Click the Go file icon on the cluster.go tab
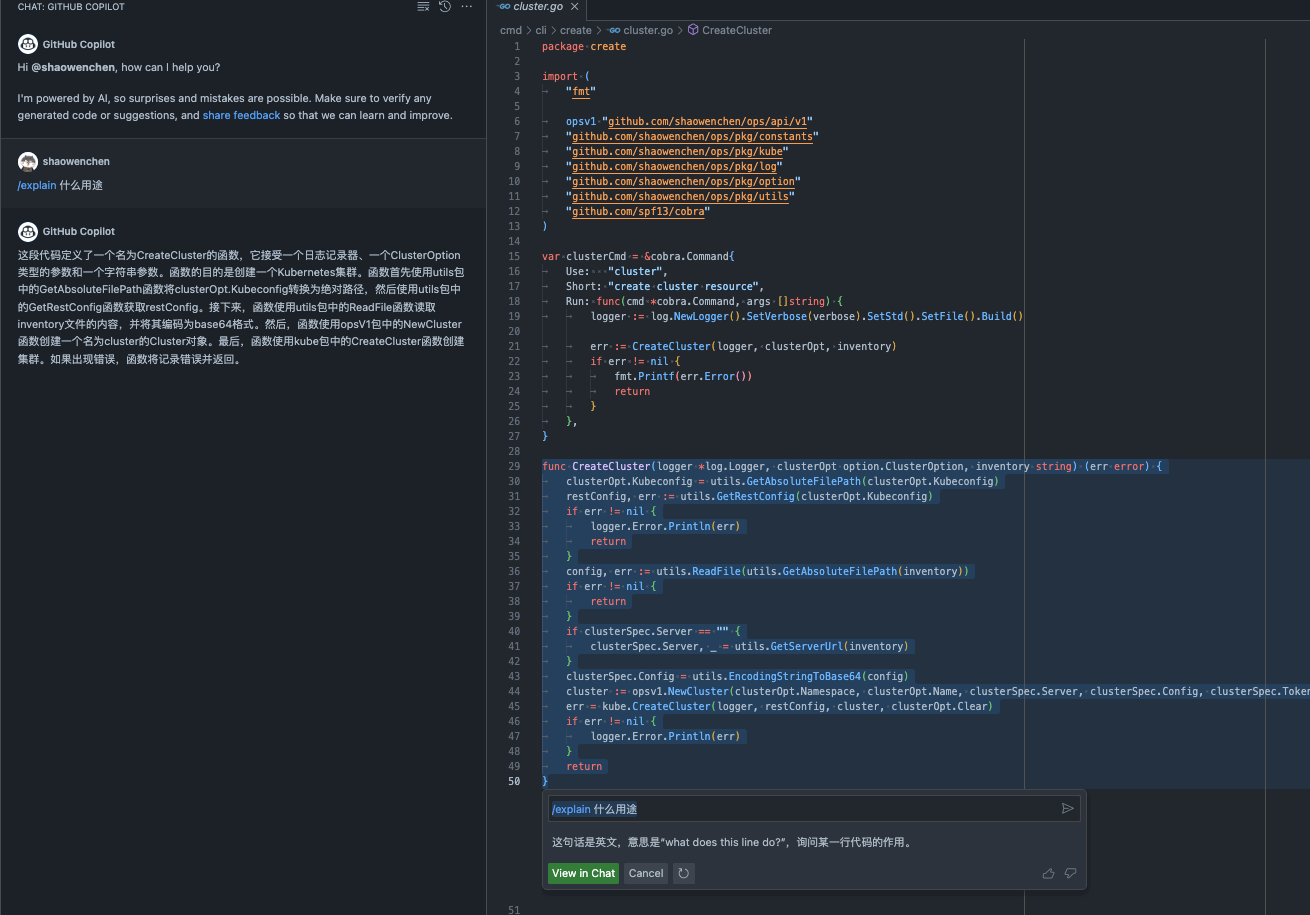 tap(503, 6)
